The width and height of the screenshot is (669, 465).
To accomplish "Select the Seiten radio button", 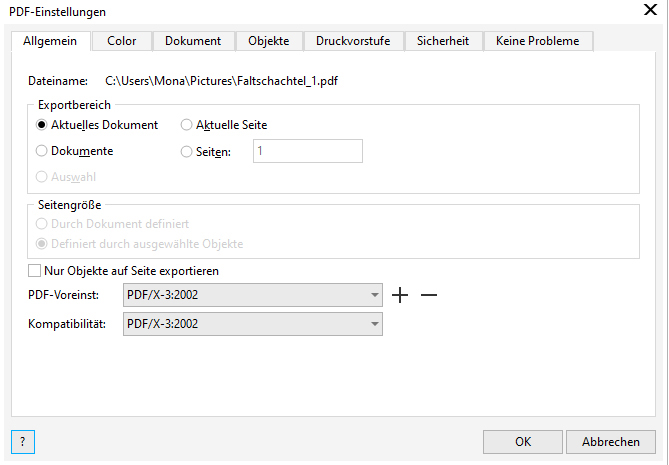I will (x=186, y=151).
